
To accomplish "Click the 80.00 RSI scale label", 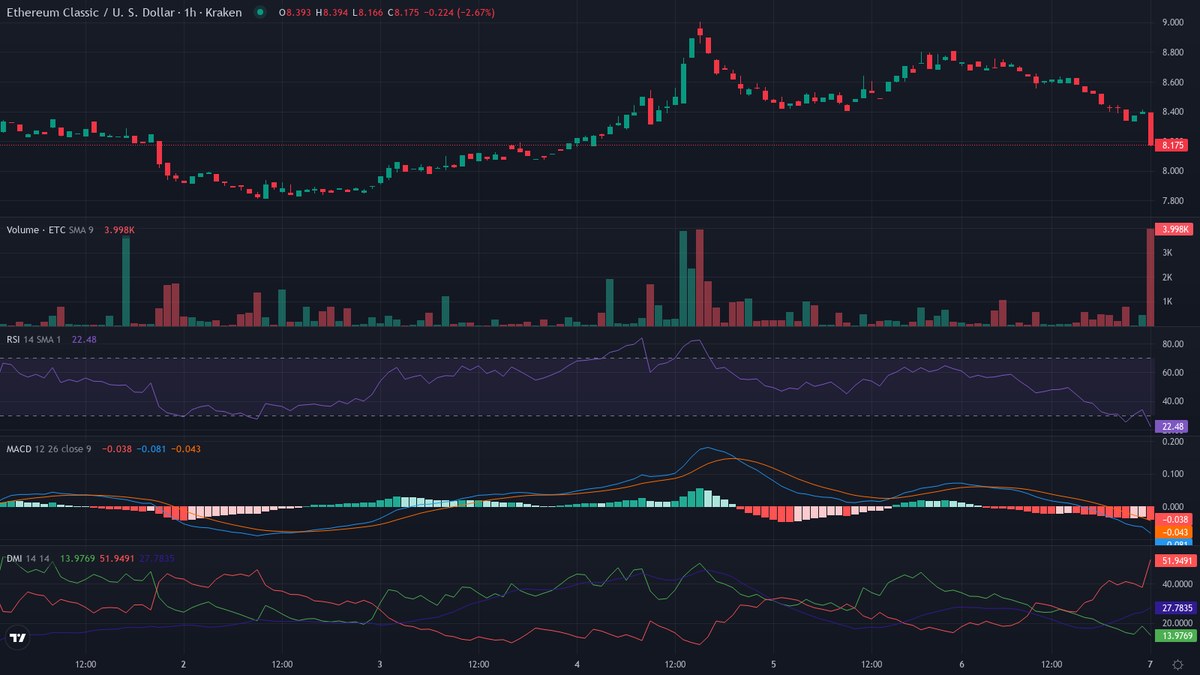I will click(x=1173, y=344).
